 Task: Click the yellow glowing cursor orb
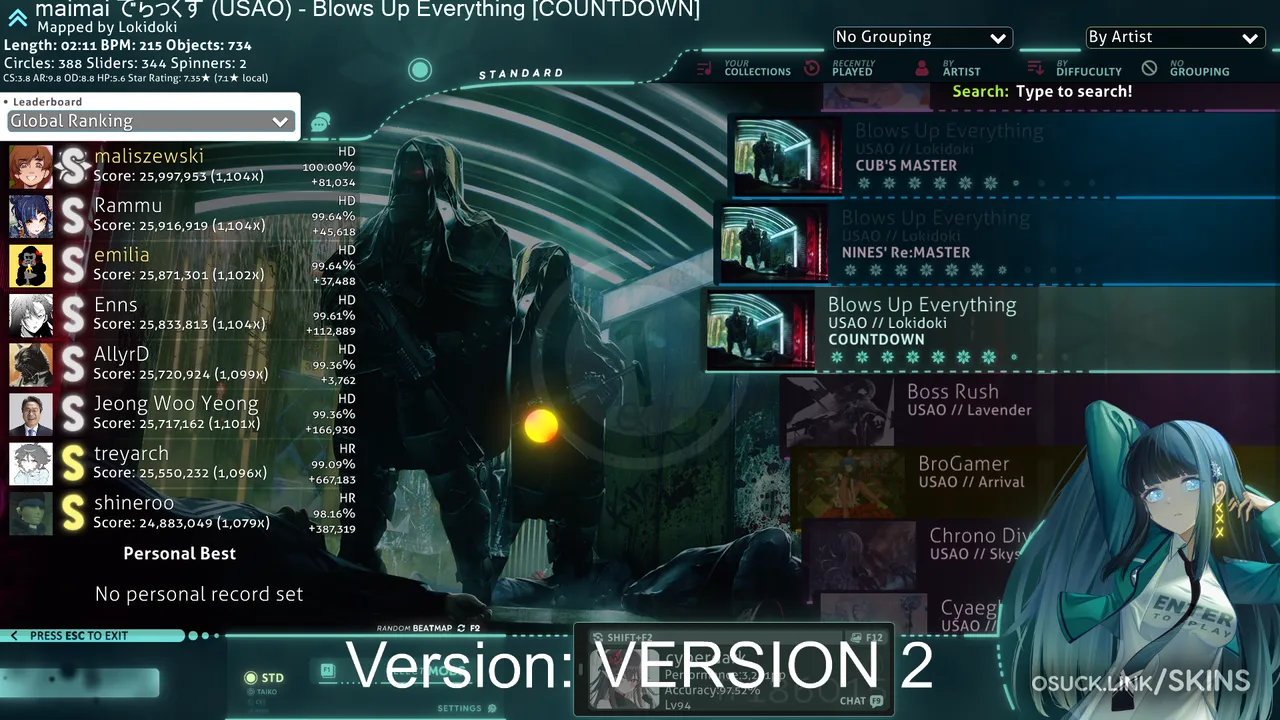click(x=541, y=426)
